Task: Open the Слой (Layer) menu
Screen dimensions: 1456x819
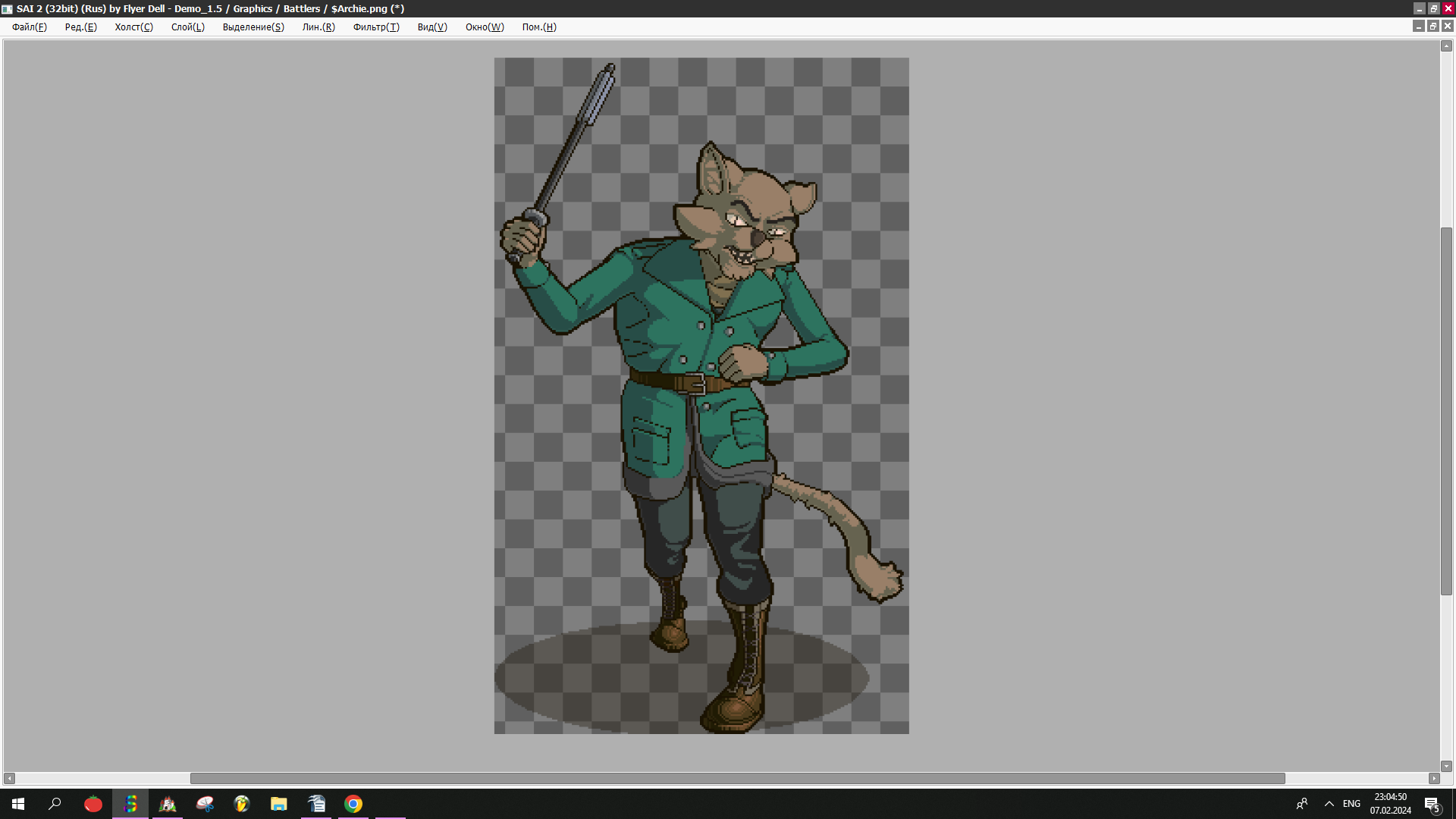Action: point(187,27)
